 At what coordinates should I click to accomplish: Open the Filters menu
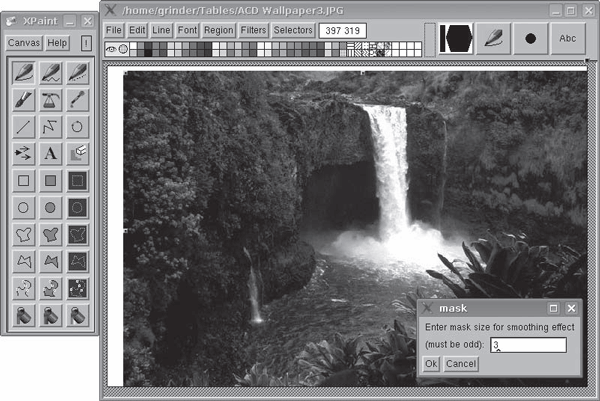(253, 30)
